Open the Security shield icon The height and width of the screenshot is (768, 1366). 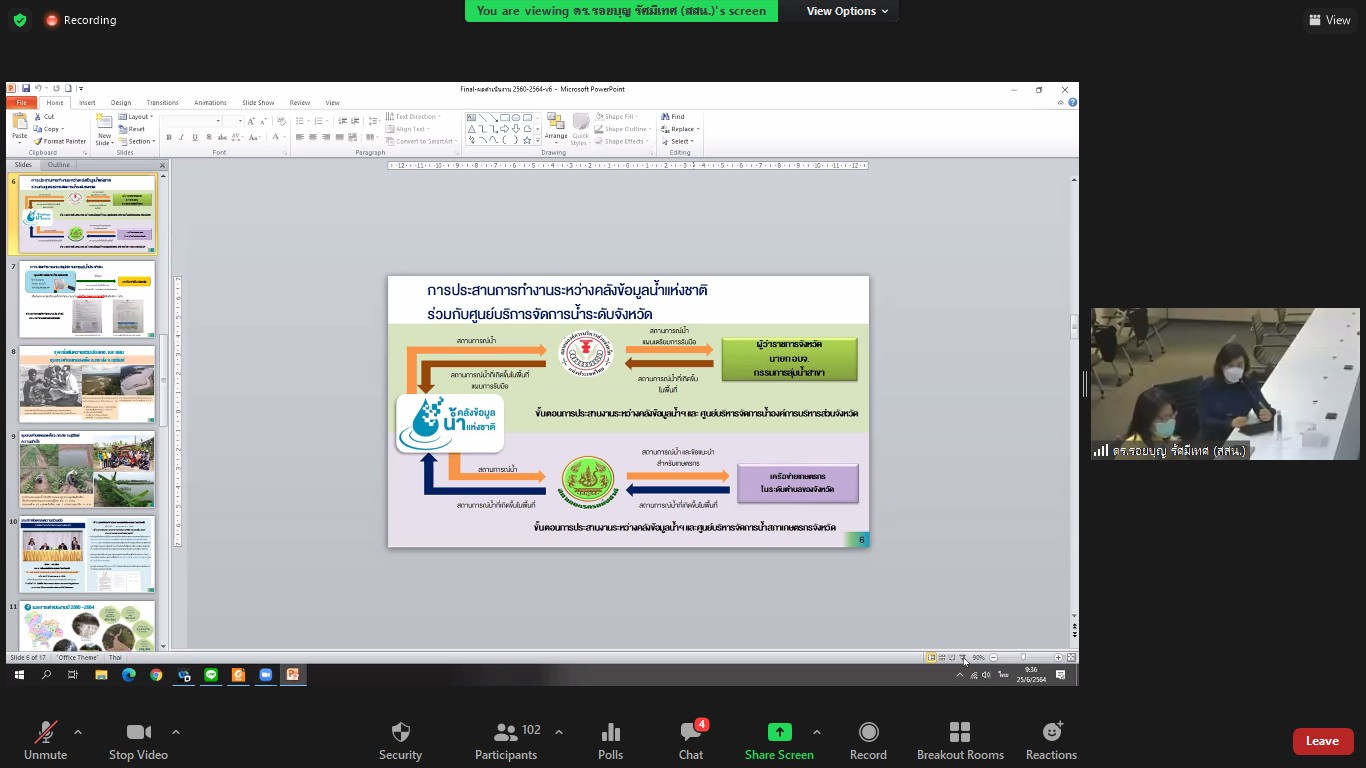pyautogui.click(x=401, y=741)
